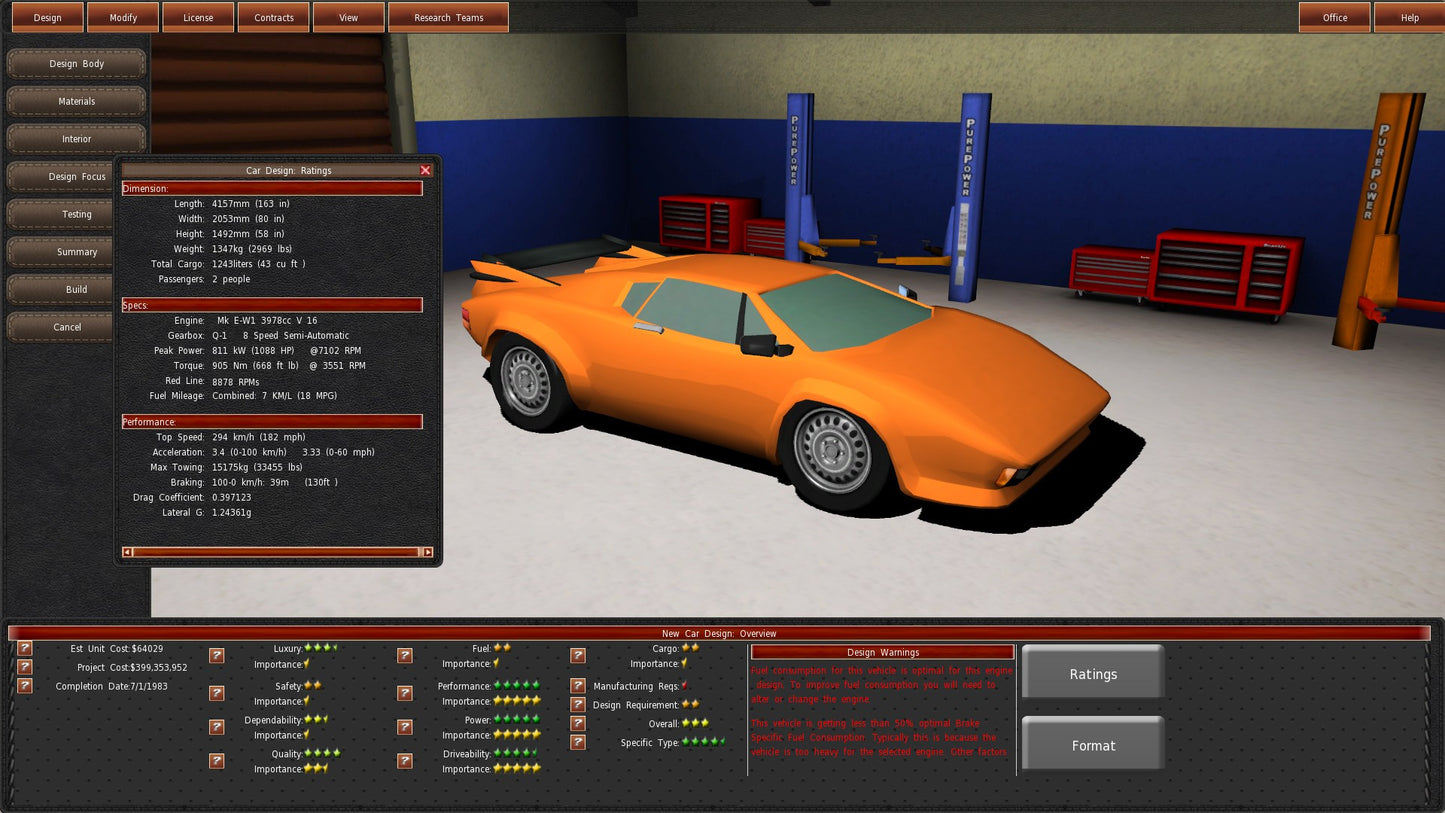This screenshot has width=1445, height=813.
Task: Click the large Format button
Action: (x=1092, y=745)
